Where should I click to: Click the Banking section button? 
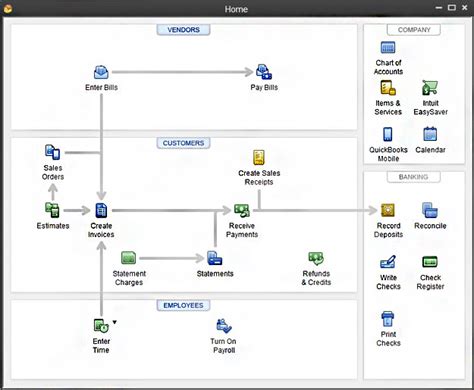[414, 177]
